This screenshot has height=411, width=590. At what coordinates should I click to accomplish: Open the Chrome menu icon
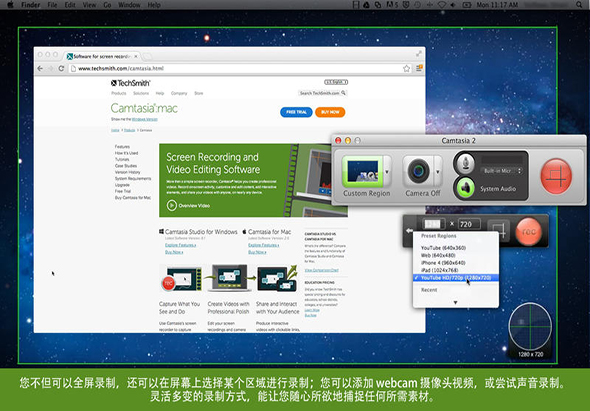tap(419, 68)
